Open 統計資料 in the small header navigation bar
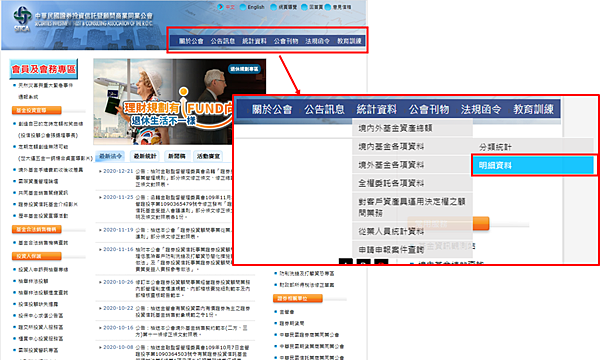This screenshot has width=600, height=360. (x=254, y=41)
